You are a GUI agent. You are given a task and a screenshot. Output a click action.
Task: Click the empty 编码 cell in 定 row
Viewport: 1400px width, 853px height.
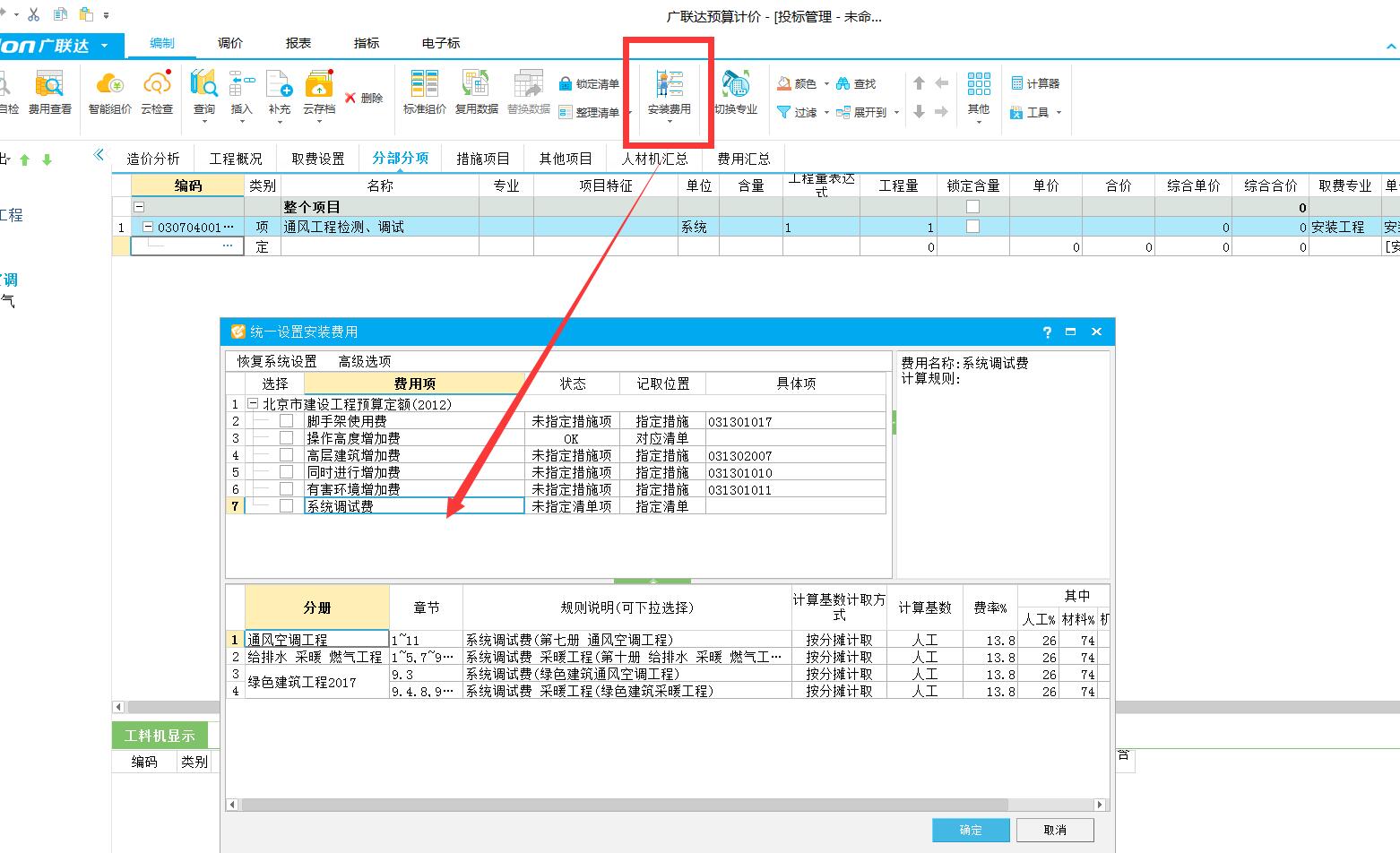[x=187, y=246]
